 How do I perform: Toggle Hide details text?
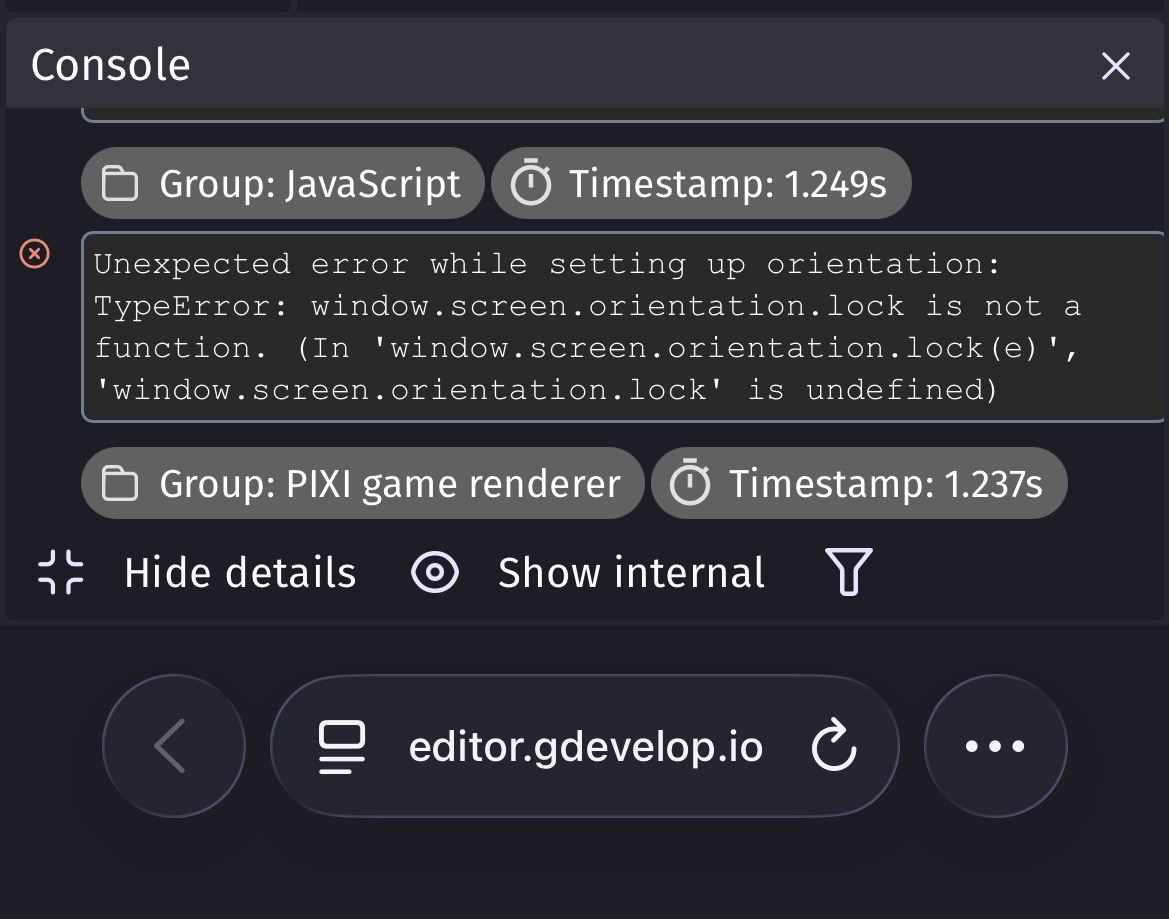pyautogui.click(x=240, y=572)
